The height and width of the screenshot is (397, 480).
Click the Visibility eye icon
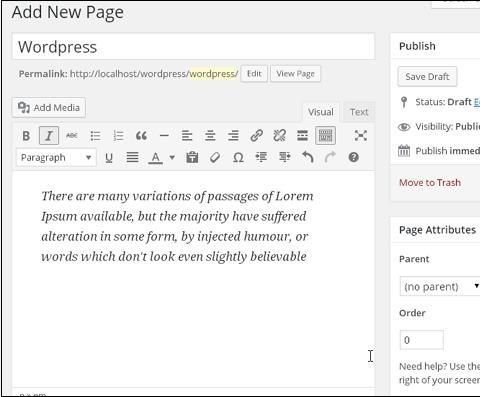click(x=404, y=127)
